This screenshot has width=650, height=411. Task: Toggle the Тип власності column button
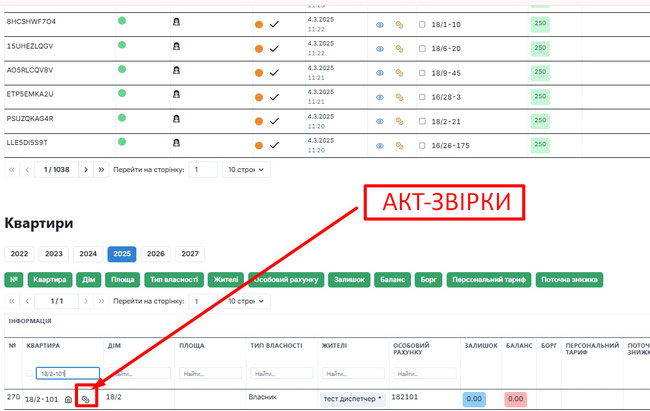(x=174, y=280)
